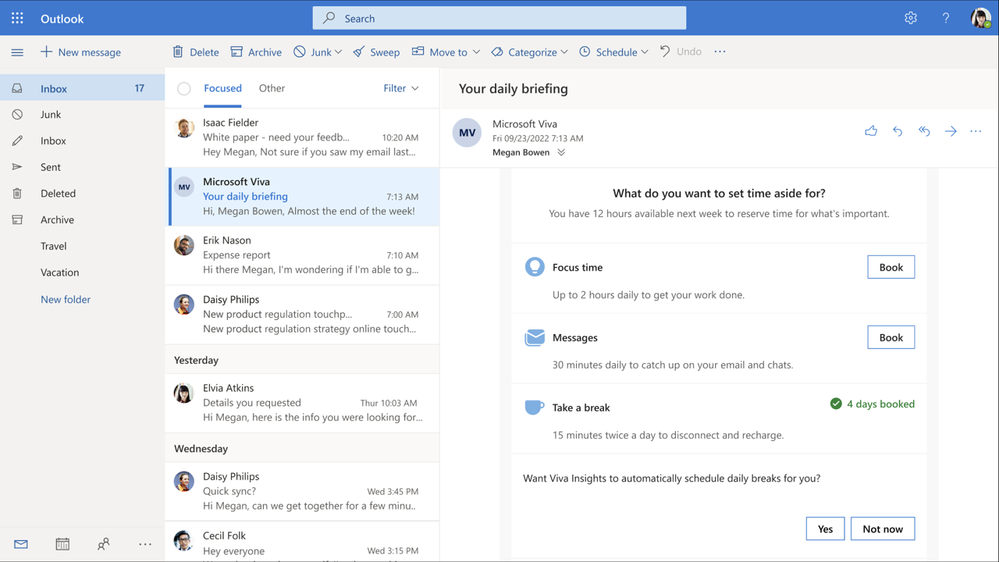Open the Help question mark icon
This screenshot has height=562, width=999.
(x=945, y=18)
